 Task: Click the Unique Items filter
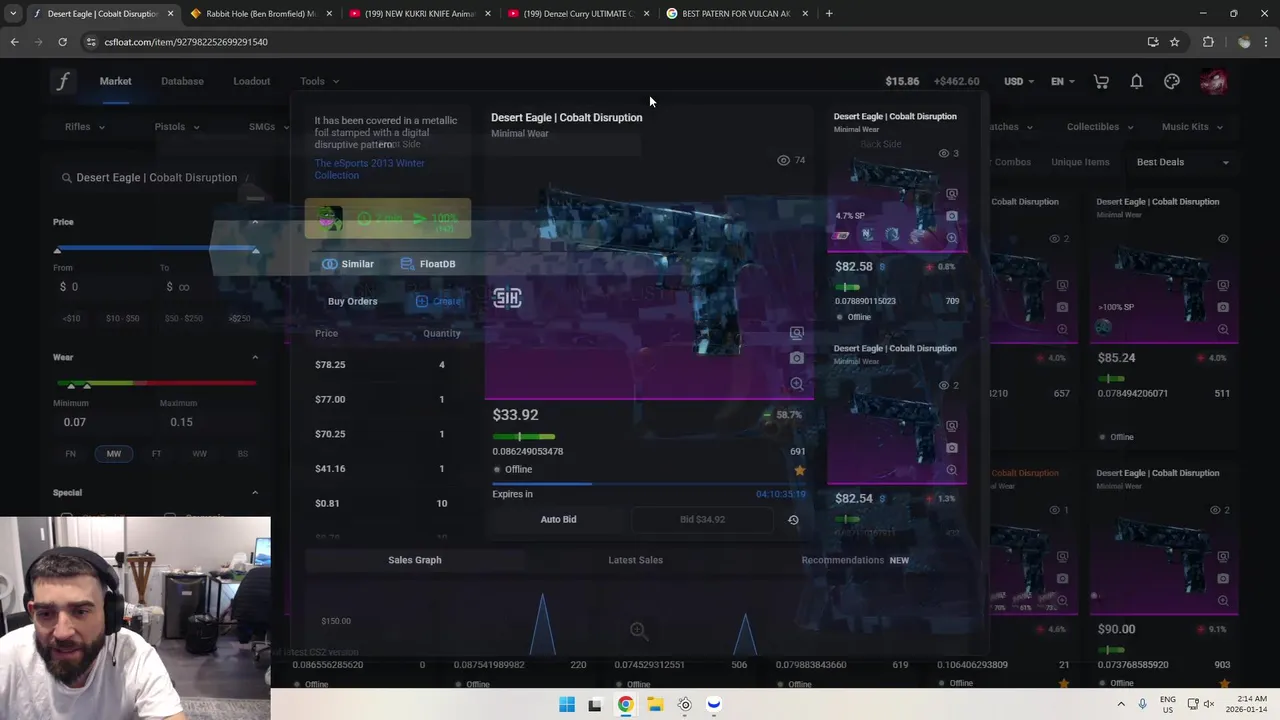click(x=1080, y=162)
